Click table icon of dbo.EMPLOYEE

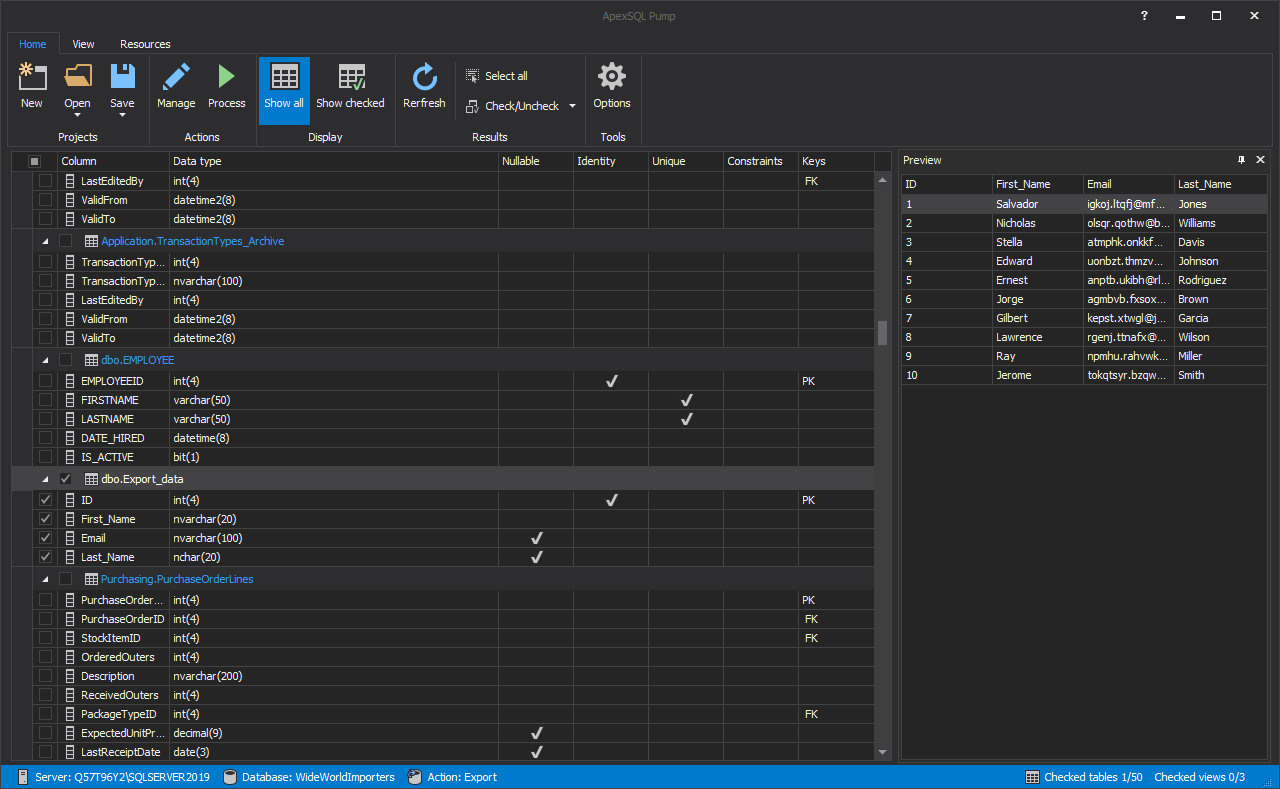click(x=91, y=359)
